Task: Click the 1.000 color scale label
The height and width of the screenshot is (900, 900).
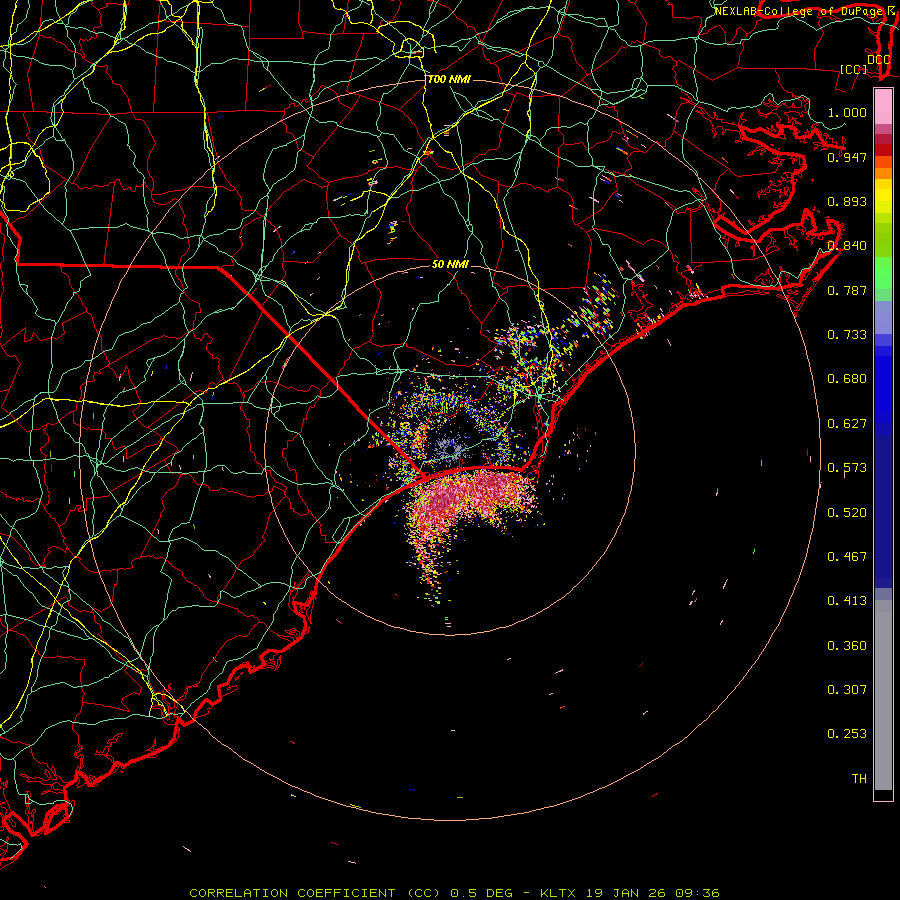Action: (847, 112)
